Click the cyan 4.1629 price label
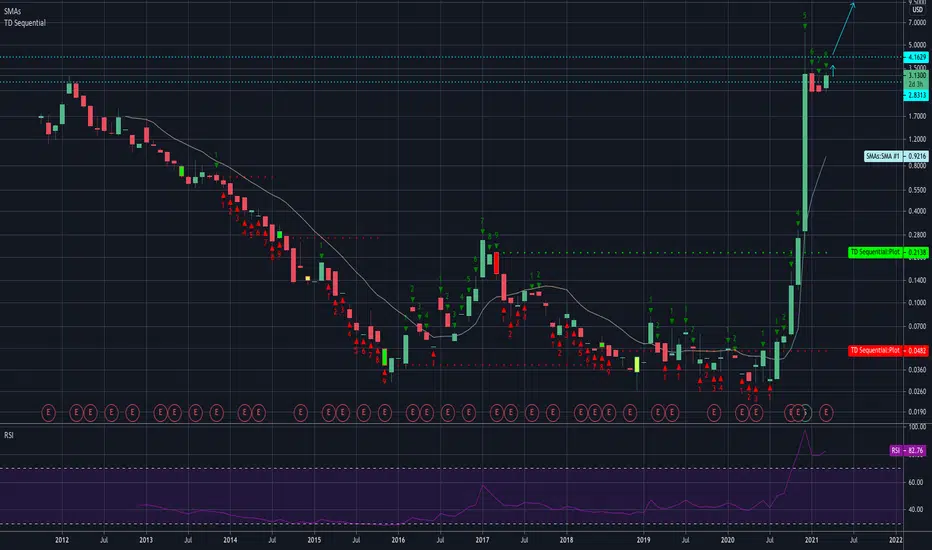 [916, 57]
